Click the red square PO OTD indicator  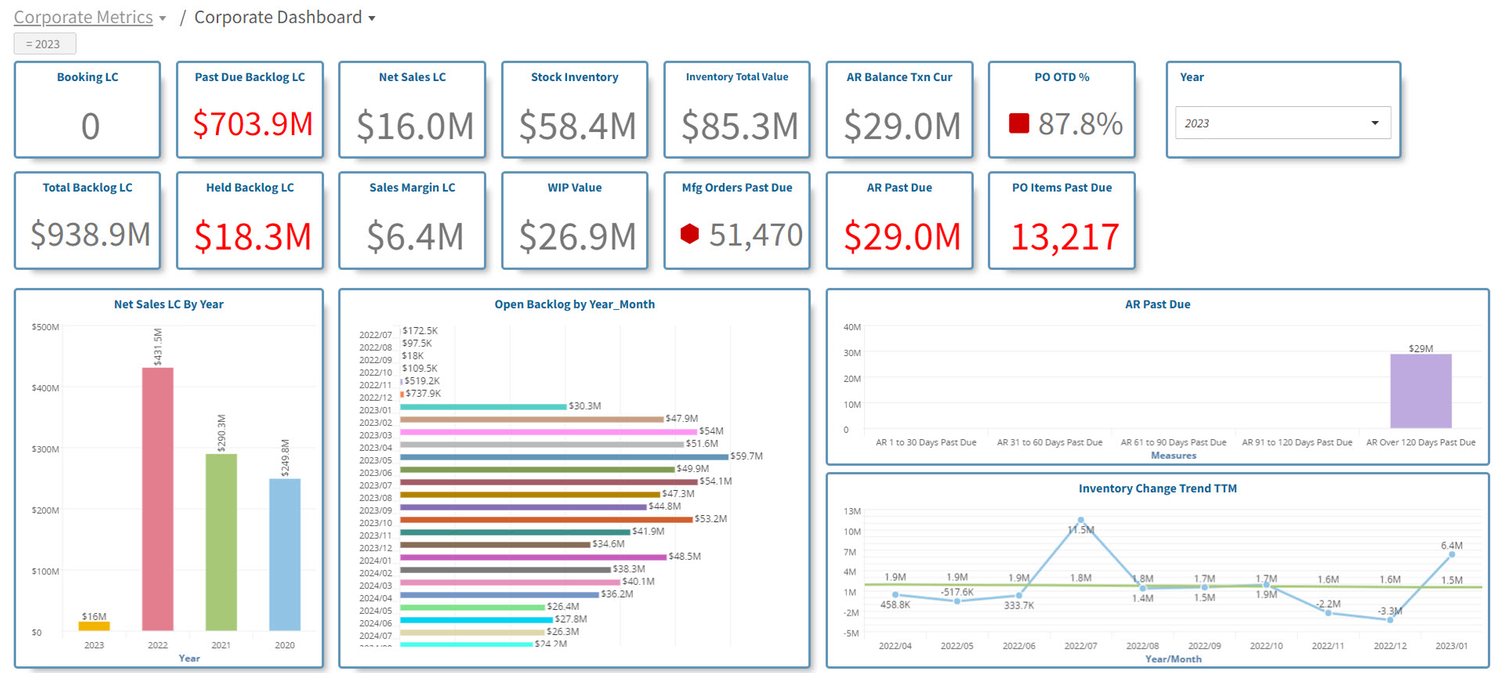1019,124
